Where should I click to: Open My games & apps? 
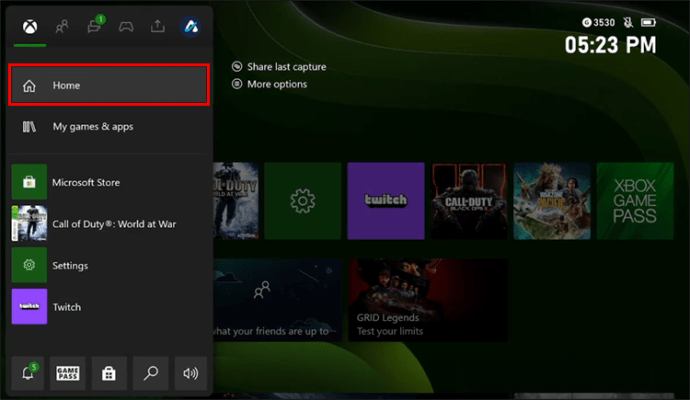click(109, 127)
